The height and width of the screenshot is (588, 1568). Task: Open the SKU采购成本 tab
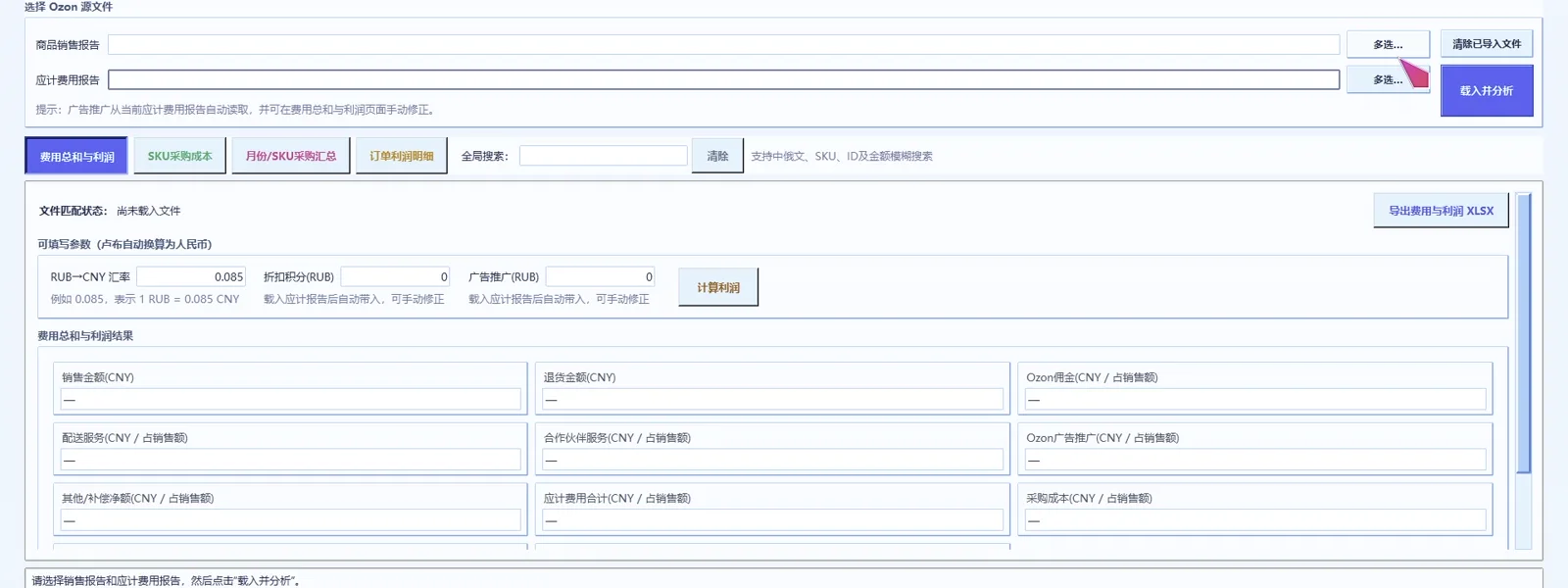tap(179, 156)
